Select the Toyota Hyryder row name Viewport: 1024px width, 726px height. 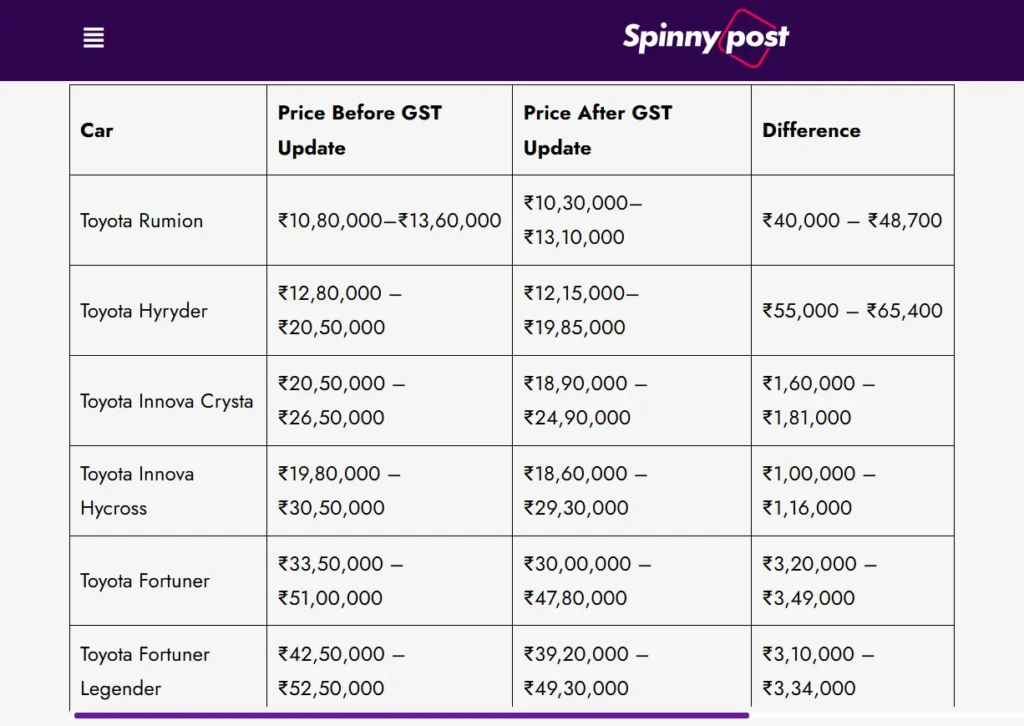(x=144, y=311)
